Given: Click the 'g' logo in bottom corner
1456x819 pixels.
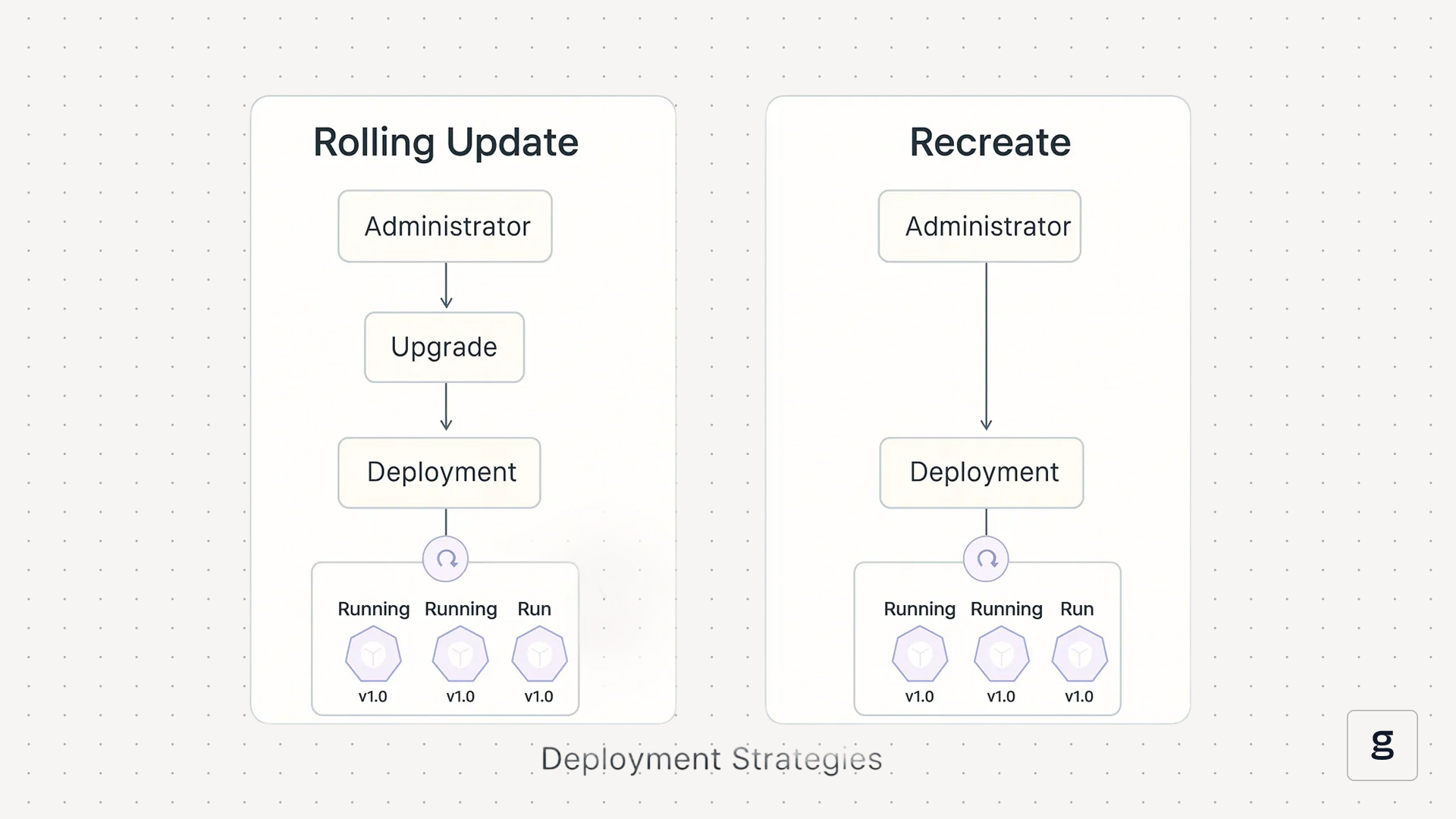Looking at the screenshot, I should point(1382,745).
